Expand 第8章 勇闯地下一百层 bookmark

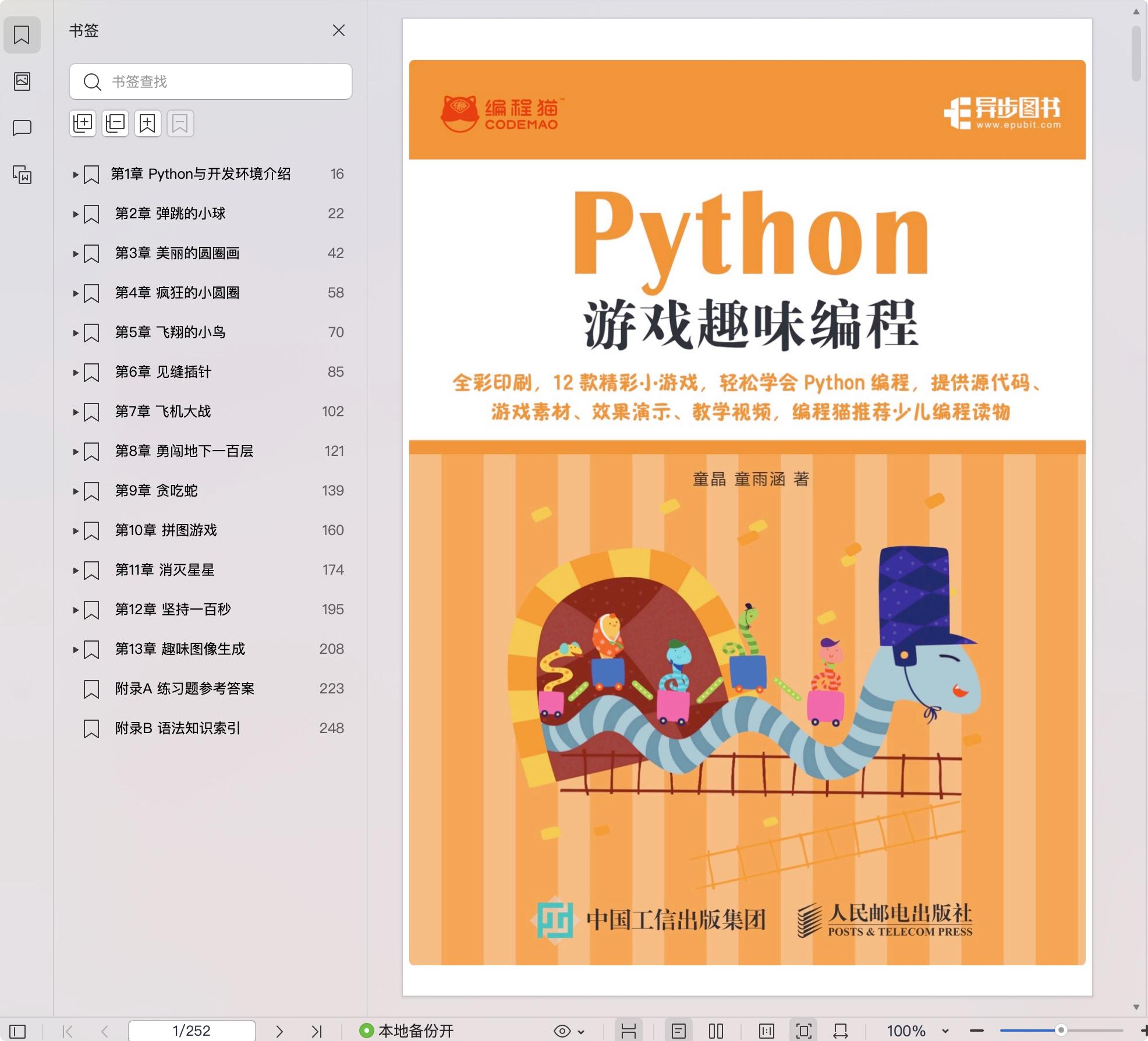pos(76,451)
